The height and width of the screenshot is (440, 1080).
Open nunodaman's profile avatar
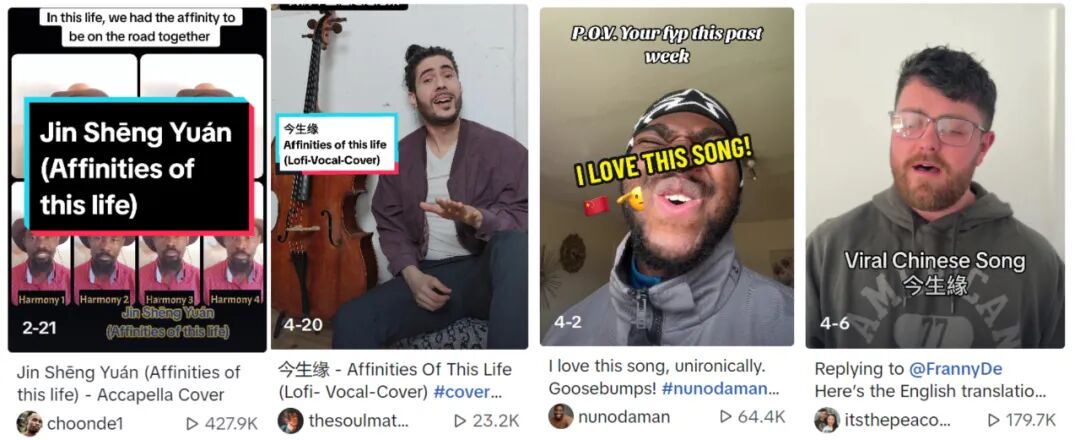[561, 417]
